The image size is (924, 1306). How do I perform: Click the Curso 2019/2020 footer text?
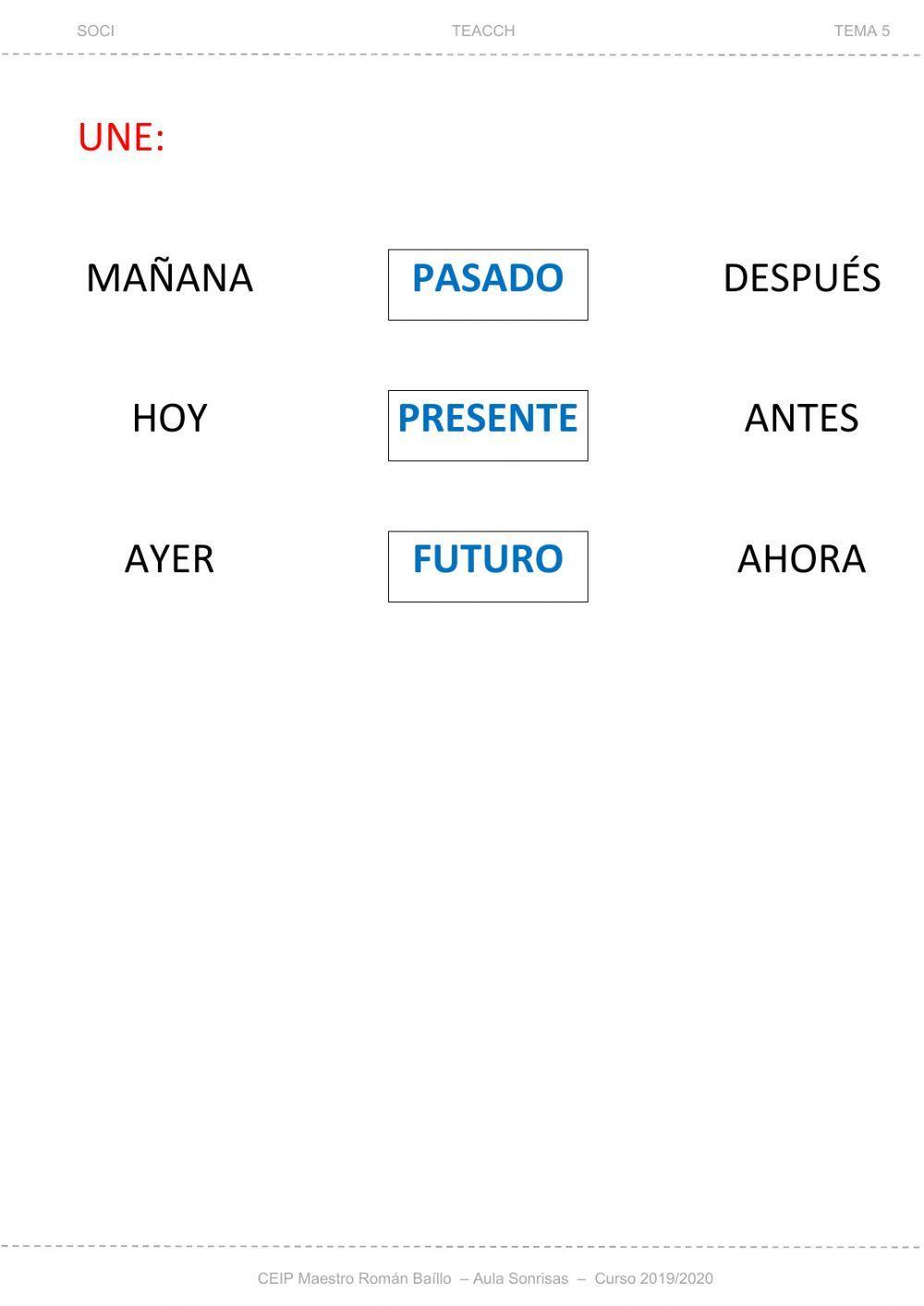(x=654, y=1279)
